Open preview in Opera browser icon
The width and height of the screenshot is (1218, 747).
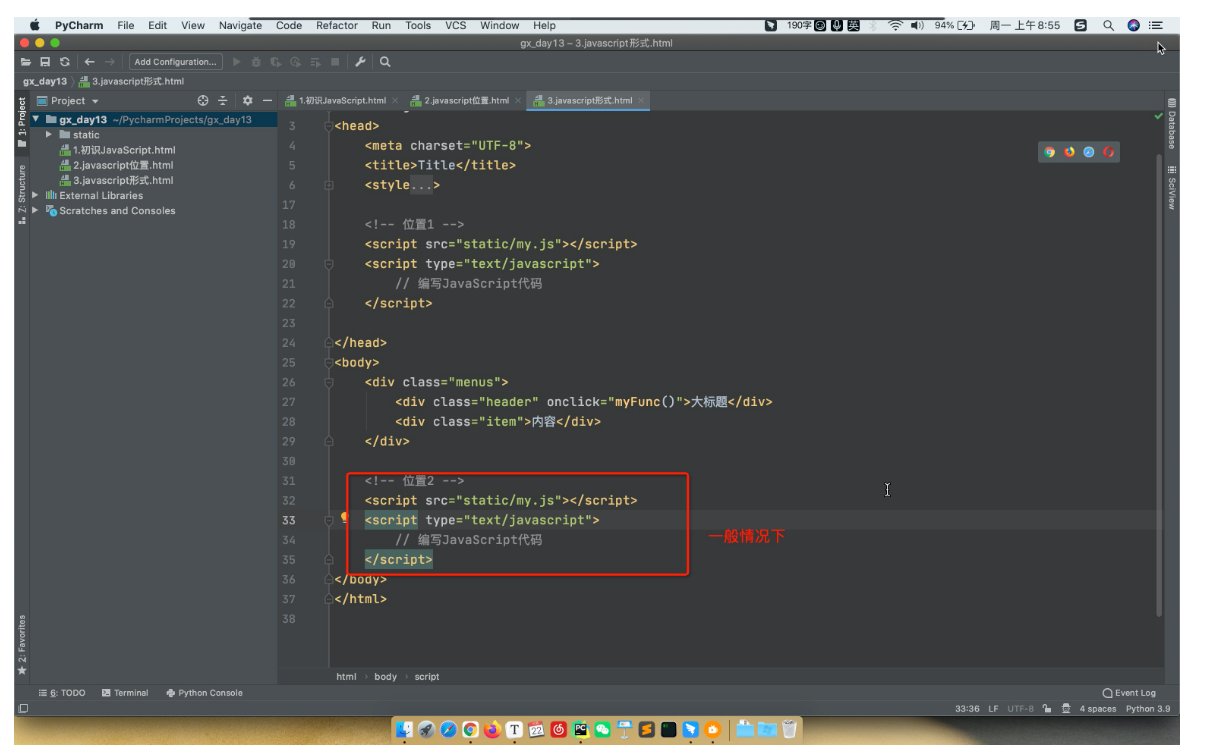coord(1109,152)
